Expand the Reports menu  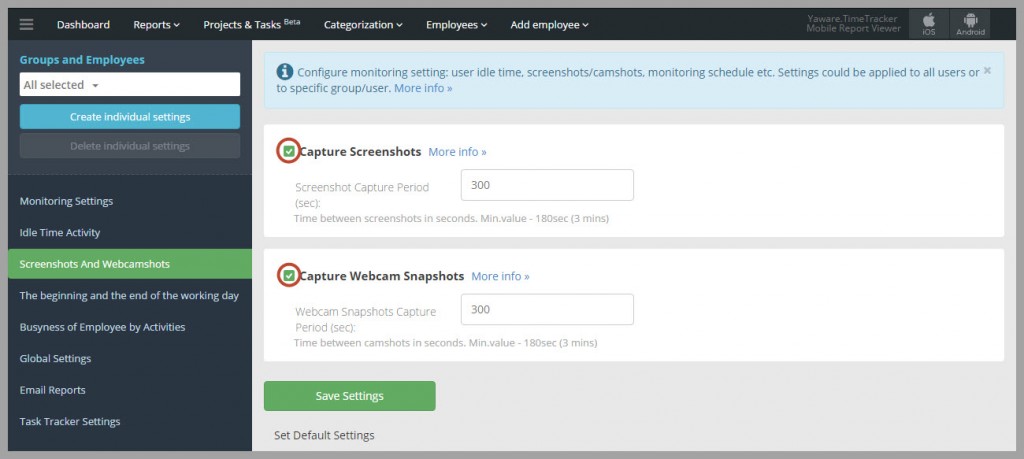click(156, 25)
